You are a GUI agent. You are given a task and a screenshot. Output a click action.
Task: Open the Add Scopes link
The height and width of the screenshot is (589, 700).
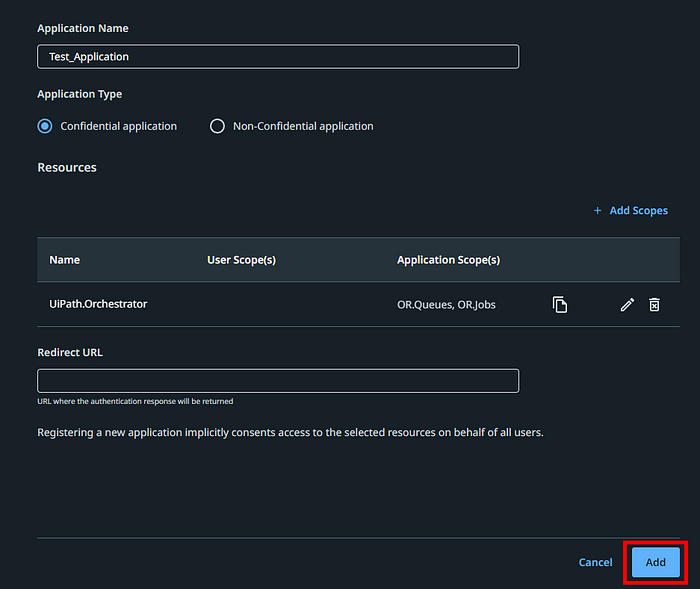(x=638, y=210)
